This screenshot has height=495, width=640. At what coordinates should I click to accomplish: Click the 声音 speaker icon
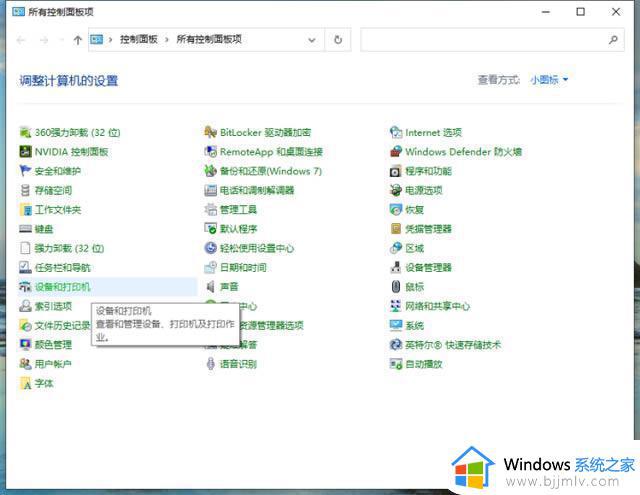(211, 286)
